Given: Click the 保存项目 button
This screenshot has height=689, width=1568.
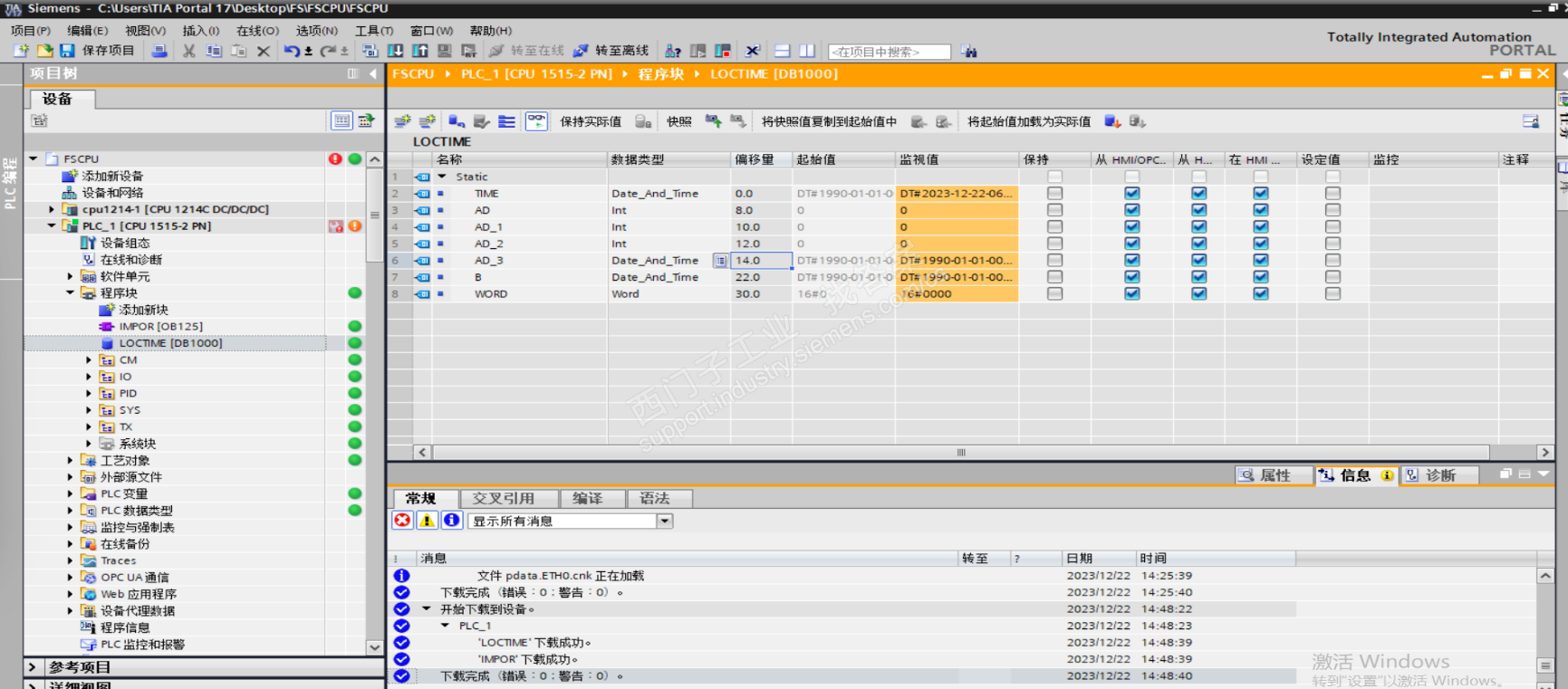Looking at the screenshot, I should 98,51.
